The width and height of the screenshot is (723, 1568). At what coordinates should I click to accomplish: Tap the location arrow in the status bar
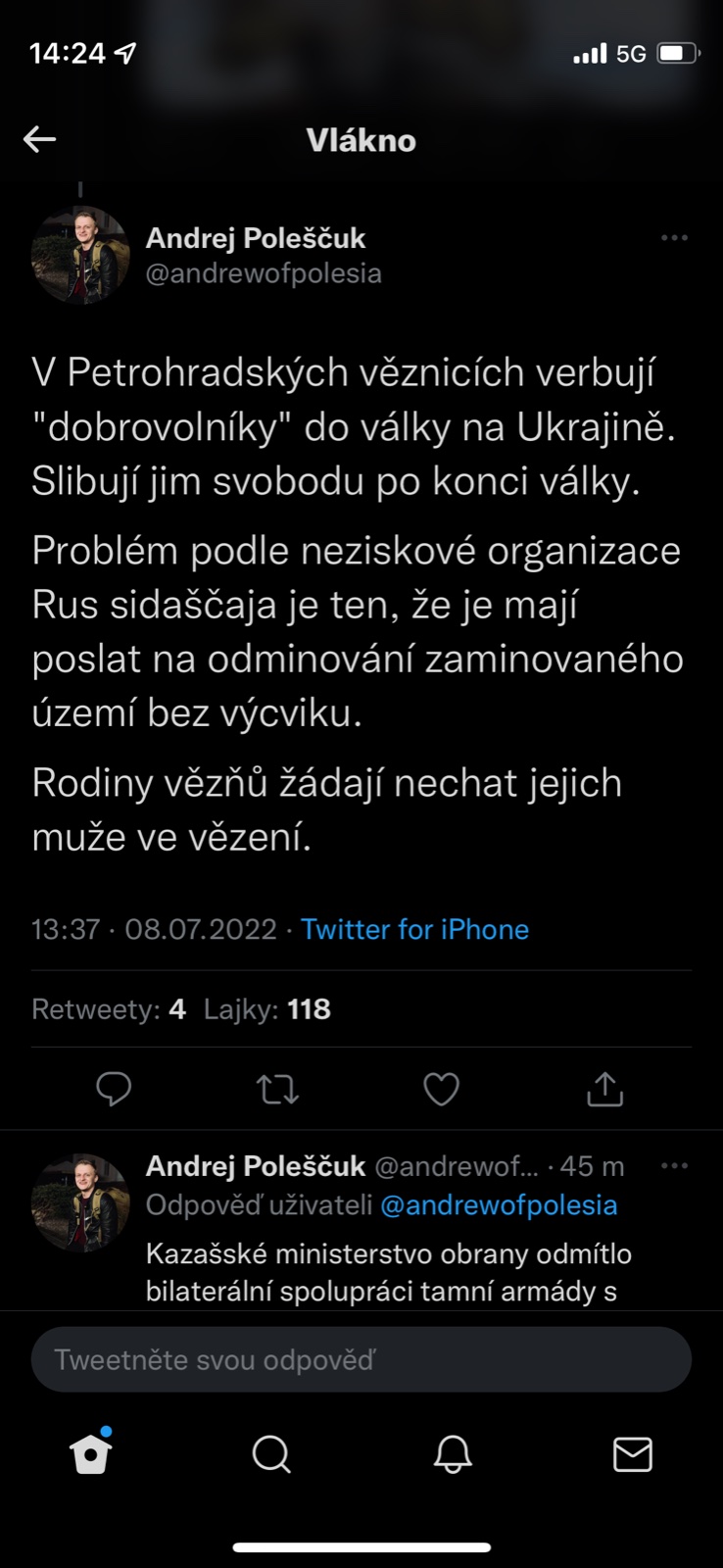pyautogui.click(x=125, y=54)
